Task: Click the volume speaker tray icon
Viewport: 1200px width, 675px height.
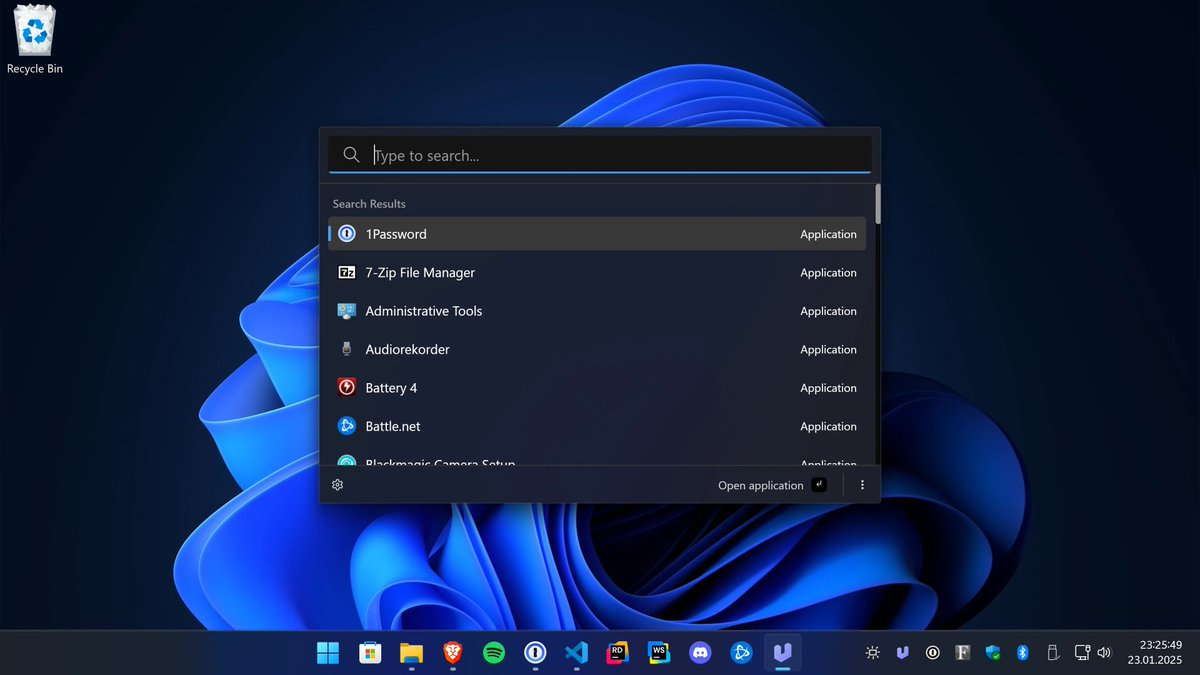Action: [x=1104, y=653]
